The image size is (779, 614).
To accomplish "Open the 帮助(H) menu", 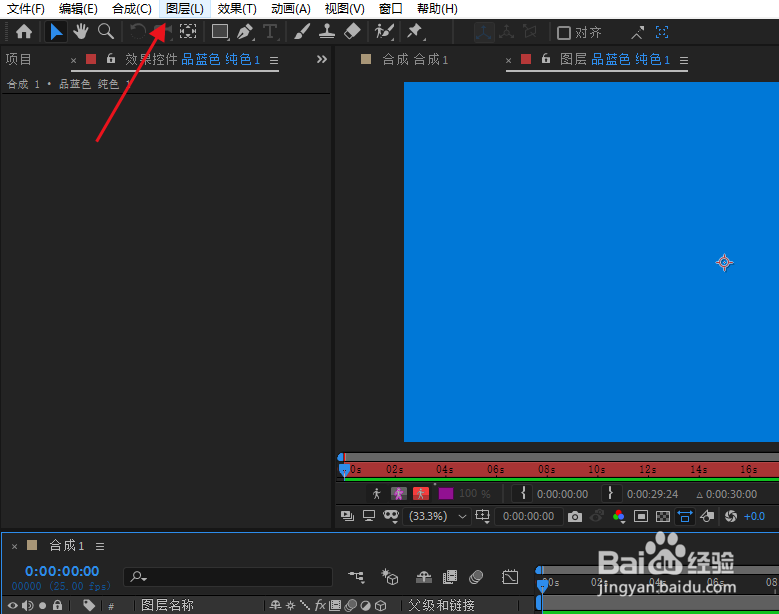I will click(x=437, y=8).
